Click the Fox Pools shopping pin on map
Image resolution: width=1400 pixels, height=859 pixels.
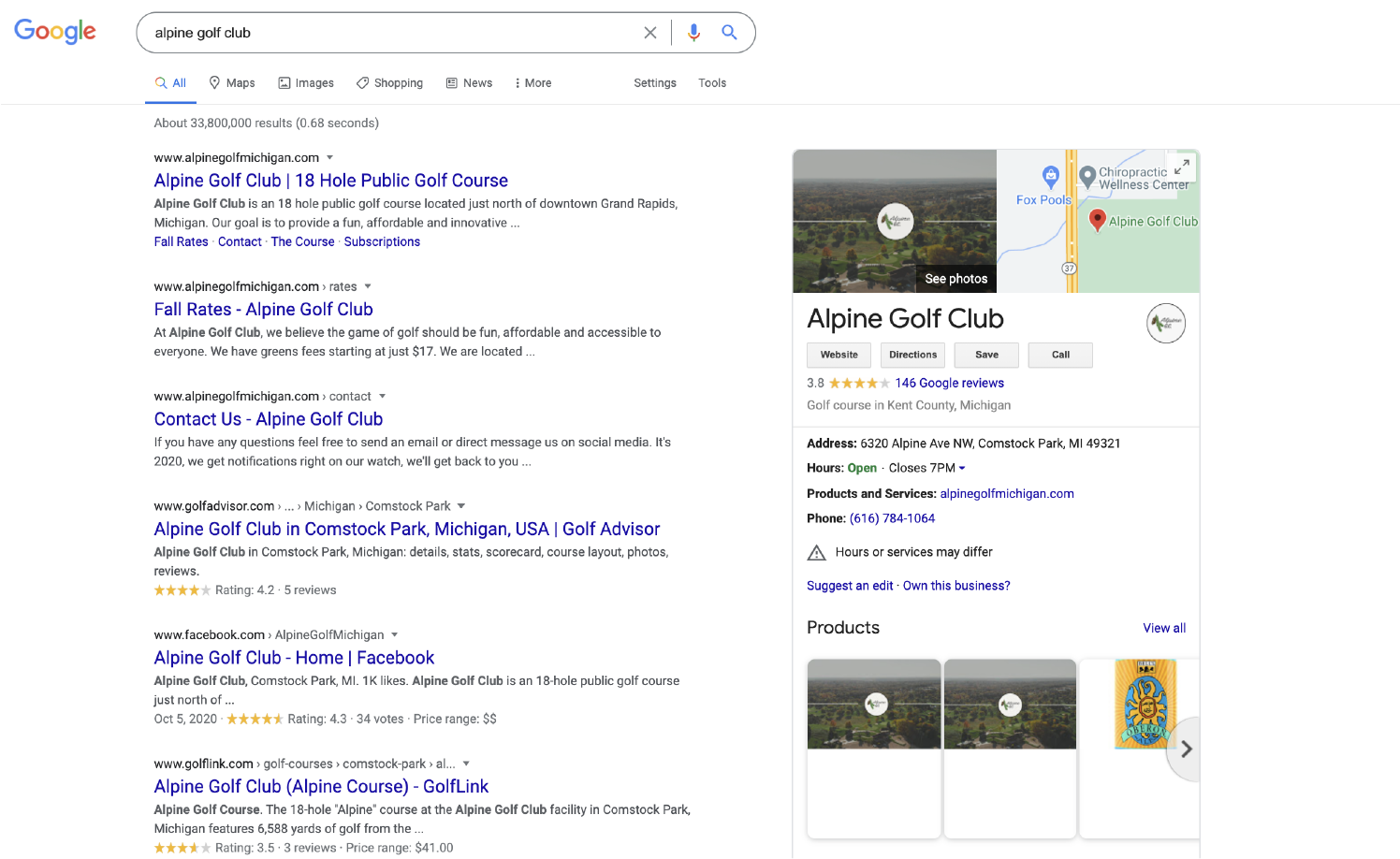point(1051,176)
